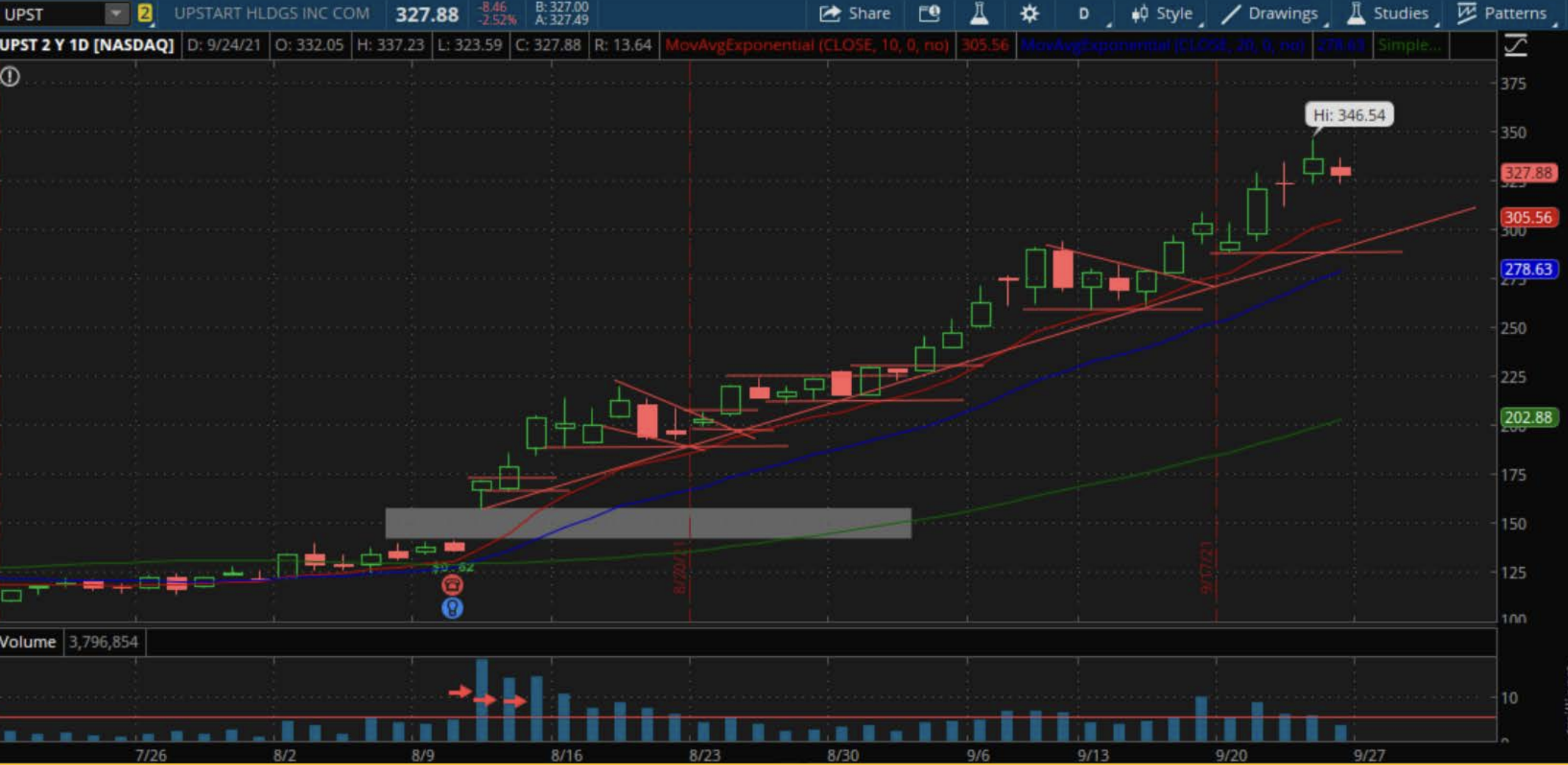The height and width of the screenshot is (765, 1568).
Task: Click the red earnings phone icon
Action: (x=452, y=585)
